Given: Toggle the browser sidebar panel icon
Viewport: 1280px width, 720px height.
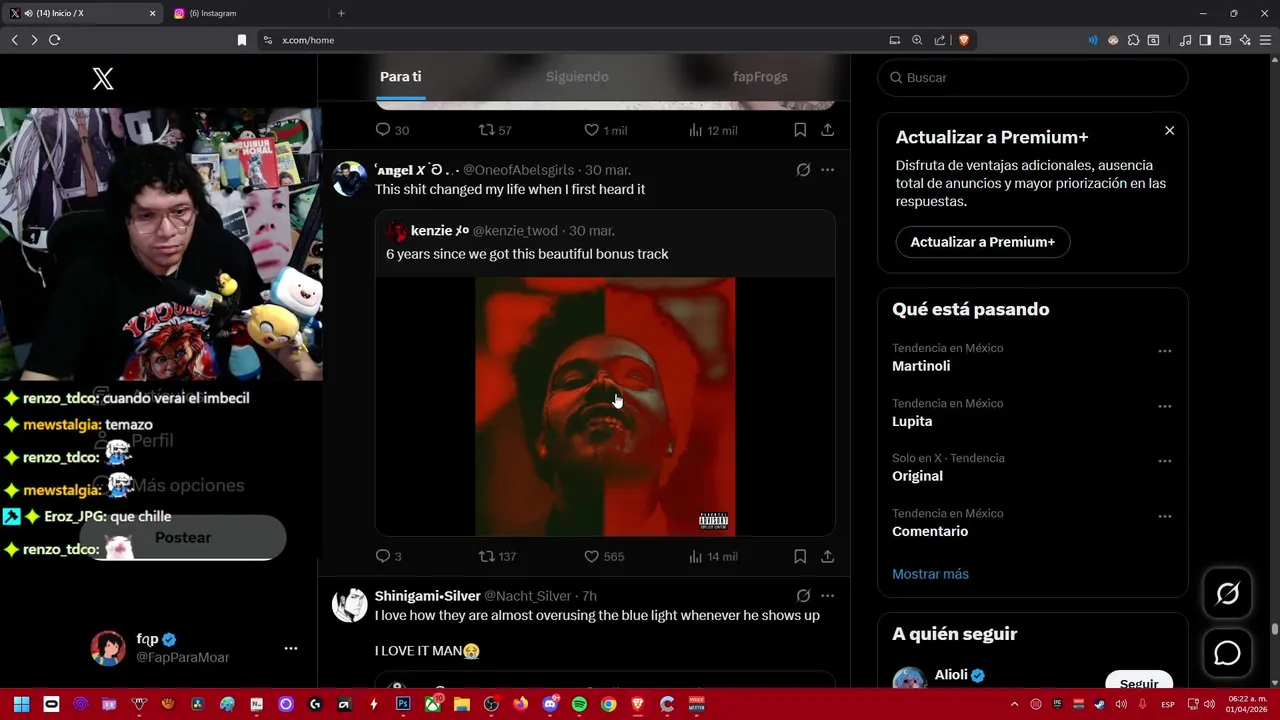Looking at the screenshot, I should pyautogui.click(x=1205, y=40).
